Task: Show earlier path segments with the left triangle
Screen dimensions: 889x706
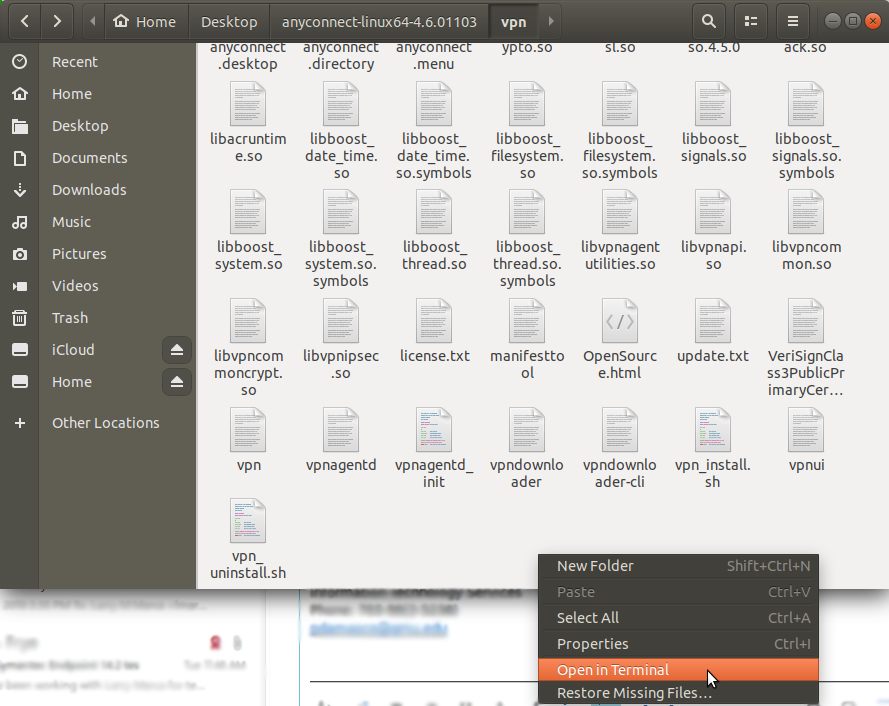Action: point(93,22)
